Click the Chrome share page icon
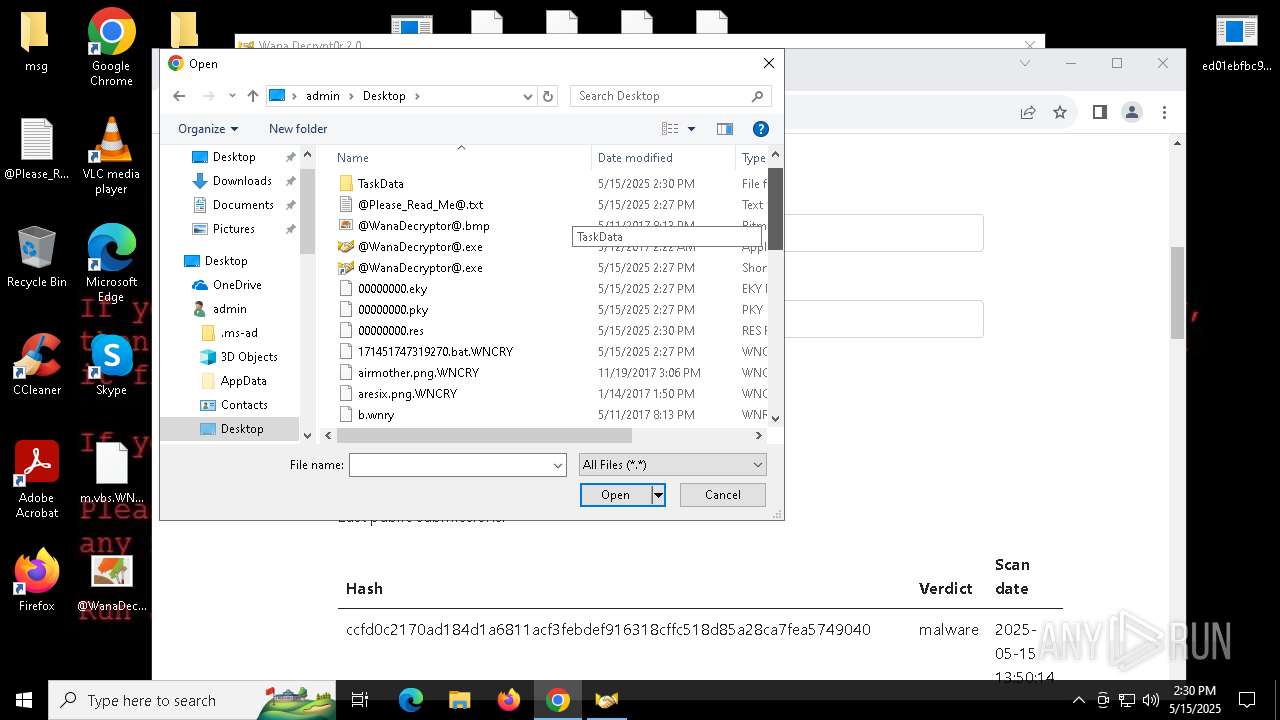The height and width of the screenshot is (720, 1280). [1028, 113]
